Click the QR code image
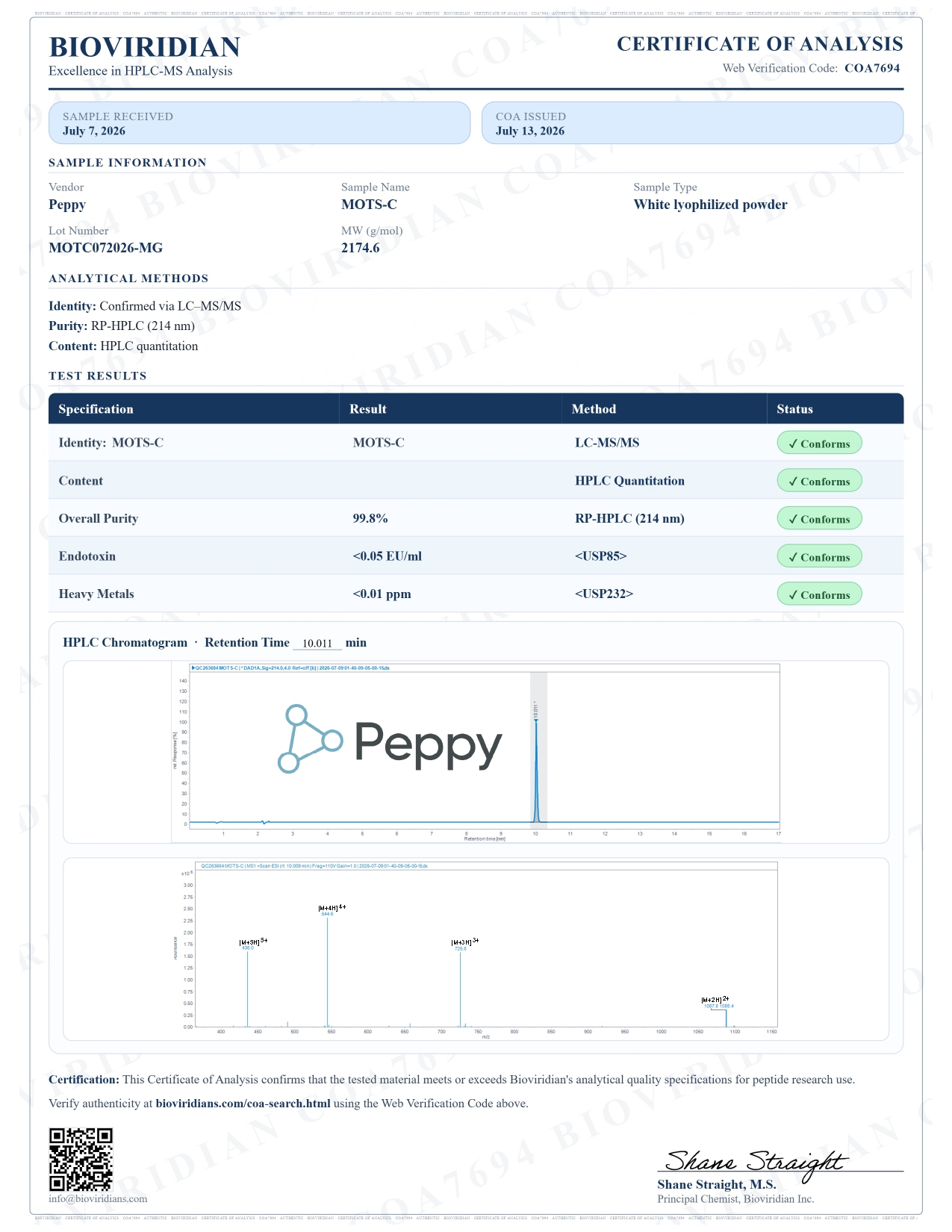Screen dimensions: 952x1232 pyautogui.click(x=81, y=1159)
